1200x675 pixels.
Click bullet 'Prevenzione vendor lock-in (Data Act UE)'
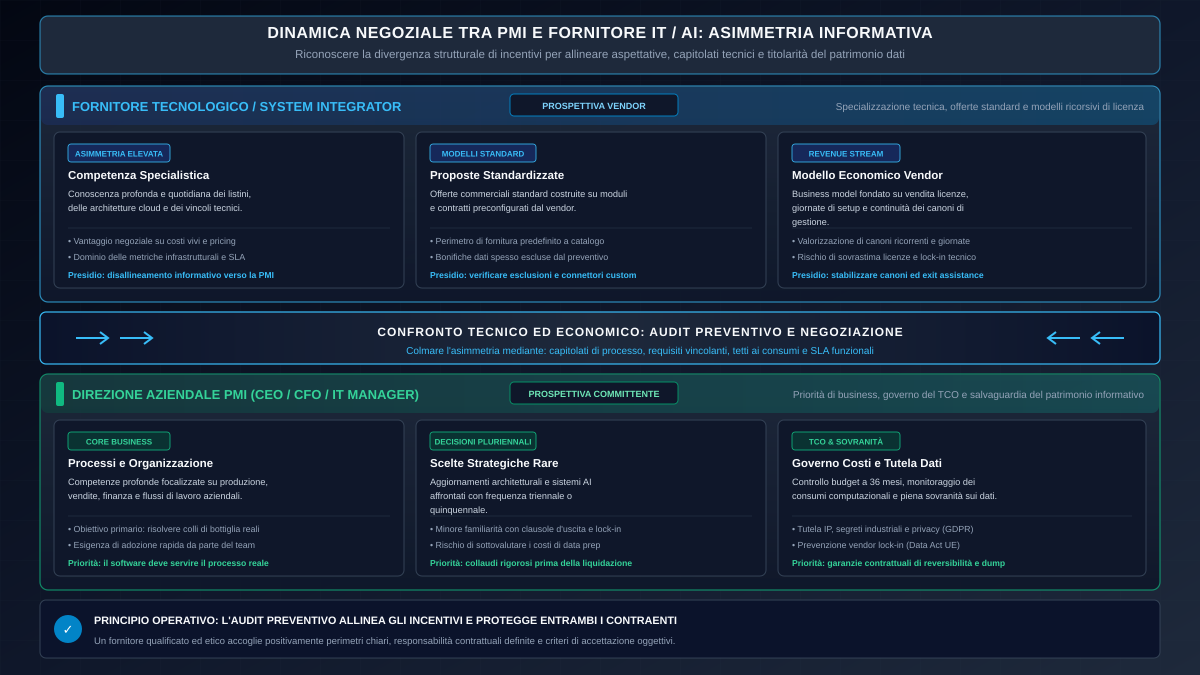[x=876, y=545]
